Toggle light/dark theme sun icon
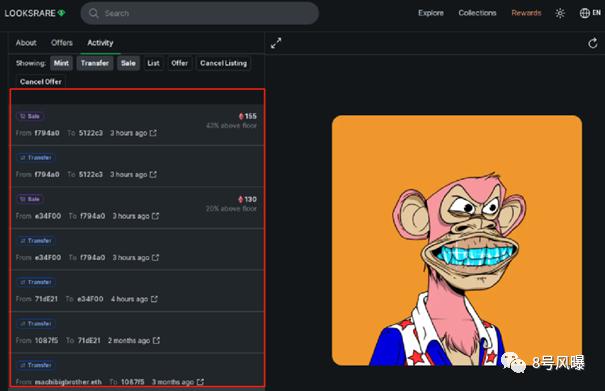Viewport: 605px width, 391px height. click(x=560, y=13)
